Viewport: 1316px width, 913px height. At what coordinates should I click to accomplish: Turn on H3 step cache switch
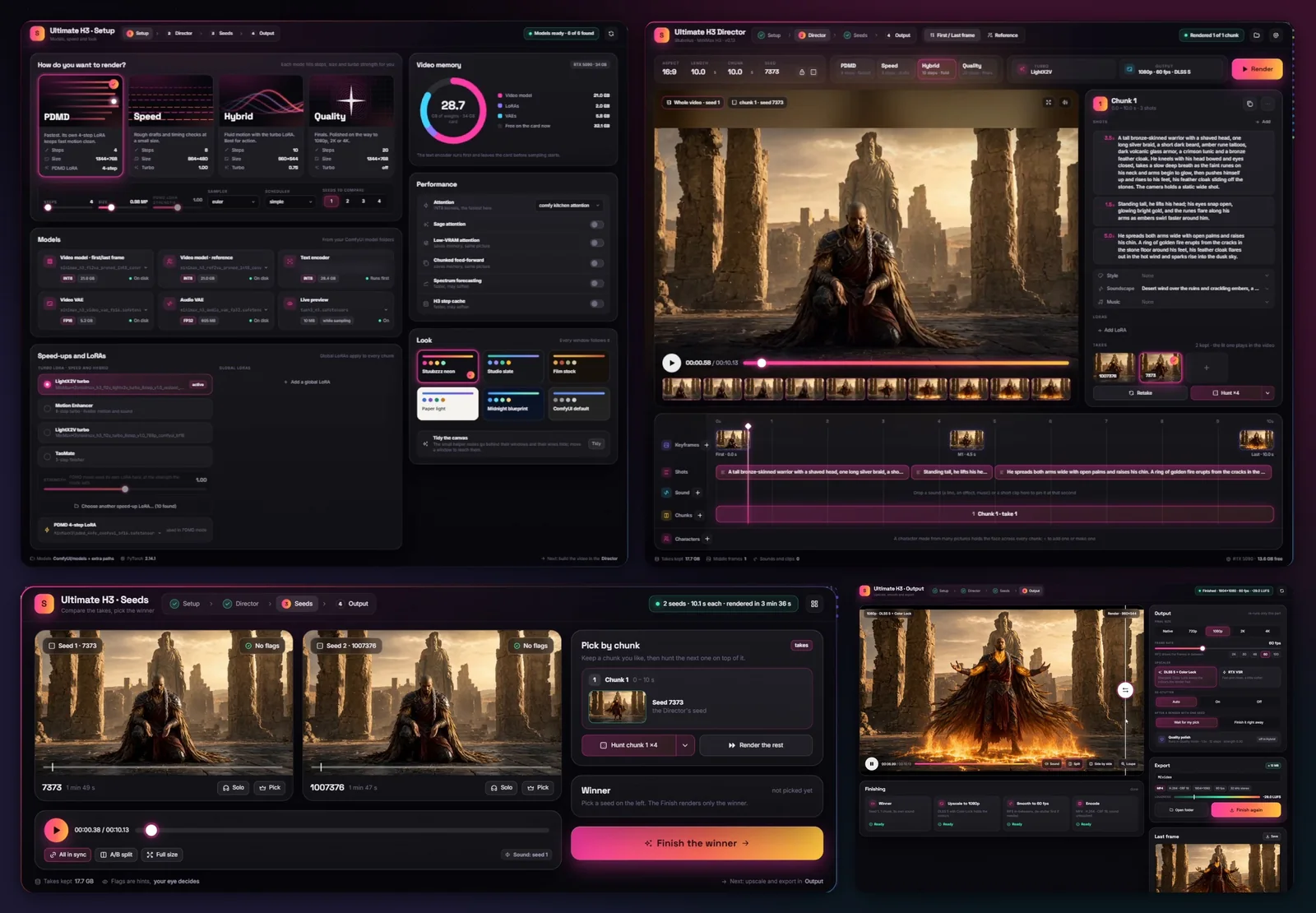point(597,304)
